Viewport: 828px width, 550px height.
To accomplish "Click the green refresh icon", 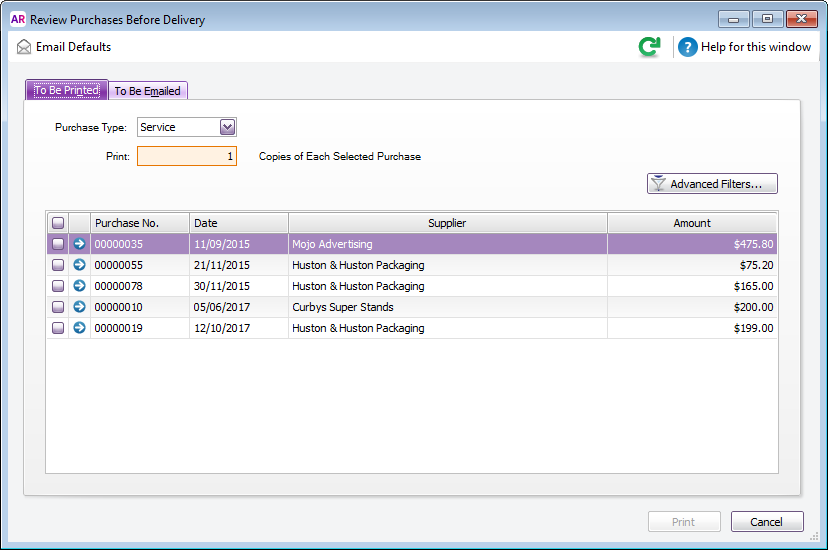I will (x=650, y=47).
